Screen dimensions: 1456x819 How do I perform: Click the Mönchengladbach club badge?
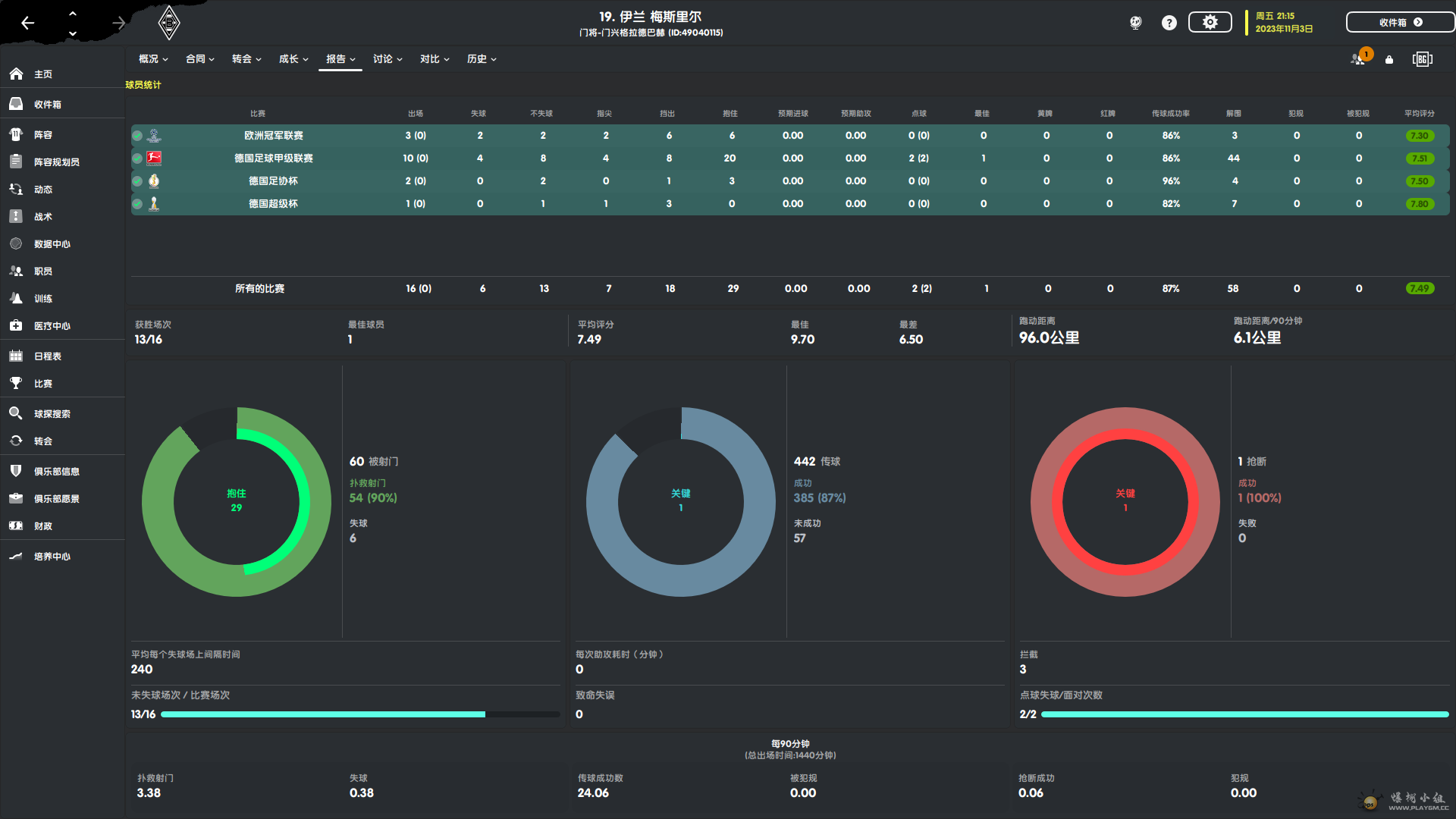click(169, 23)
